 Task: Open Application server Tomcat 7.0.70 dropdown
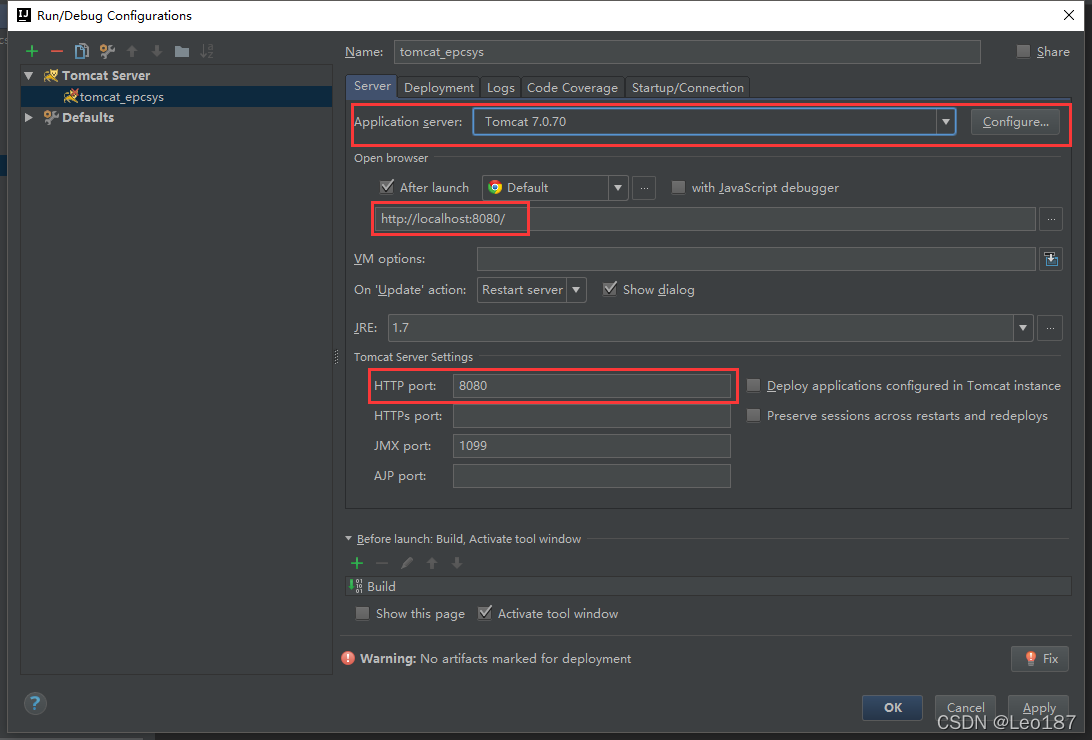945,122
